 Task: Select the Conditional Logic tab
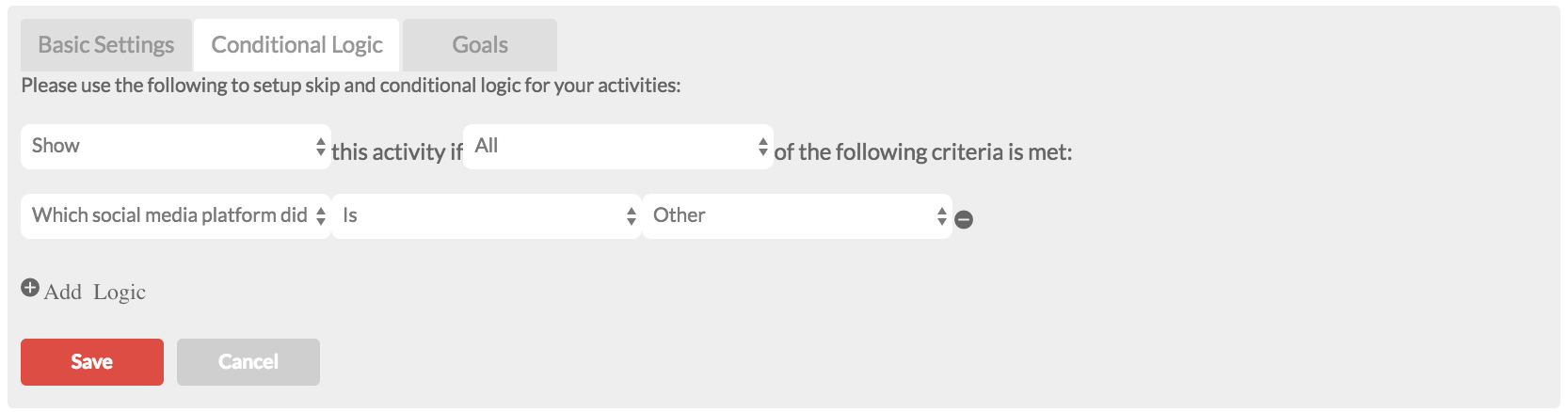(296, 45)
